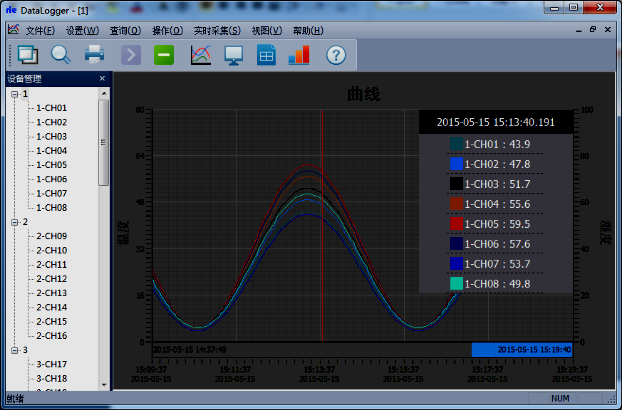Open the data table view icon

click(266, 55)
